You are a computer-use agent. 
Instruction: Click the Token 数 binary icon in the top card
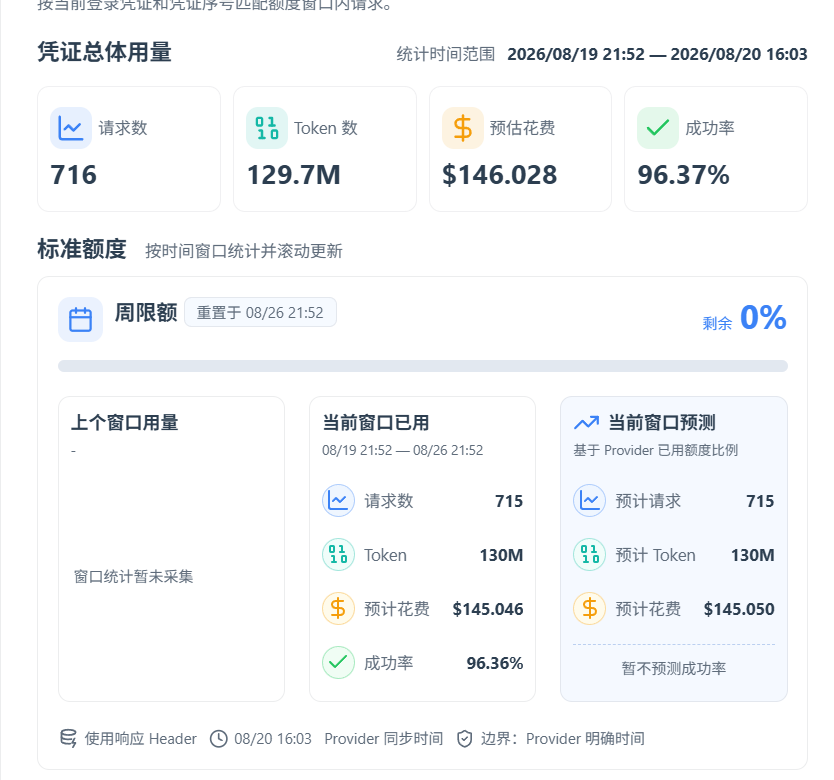coord(267,128)
